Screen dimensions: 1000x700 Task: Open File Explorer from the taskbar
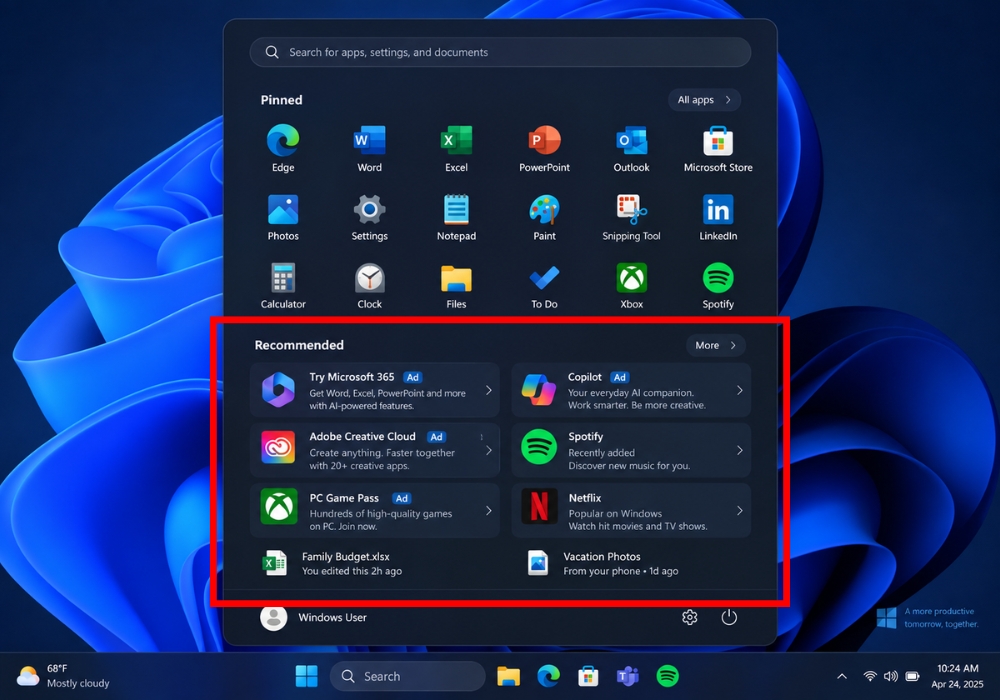click(x=508, y=676)
